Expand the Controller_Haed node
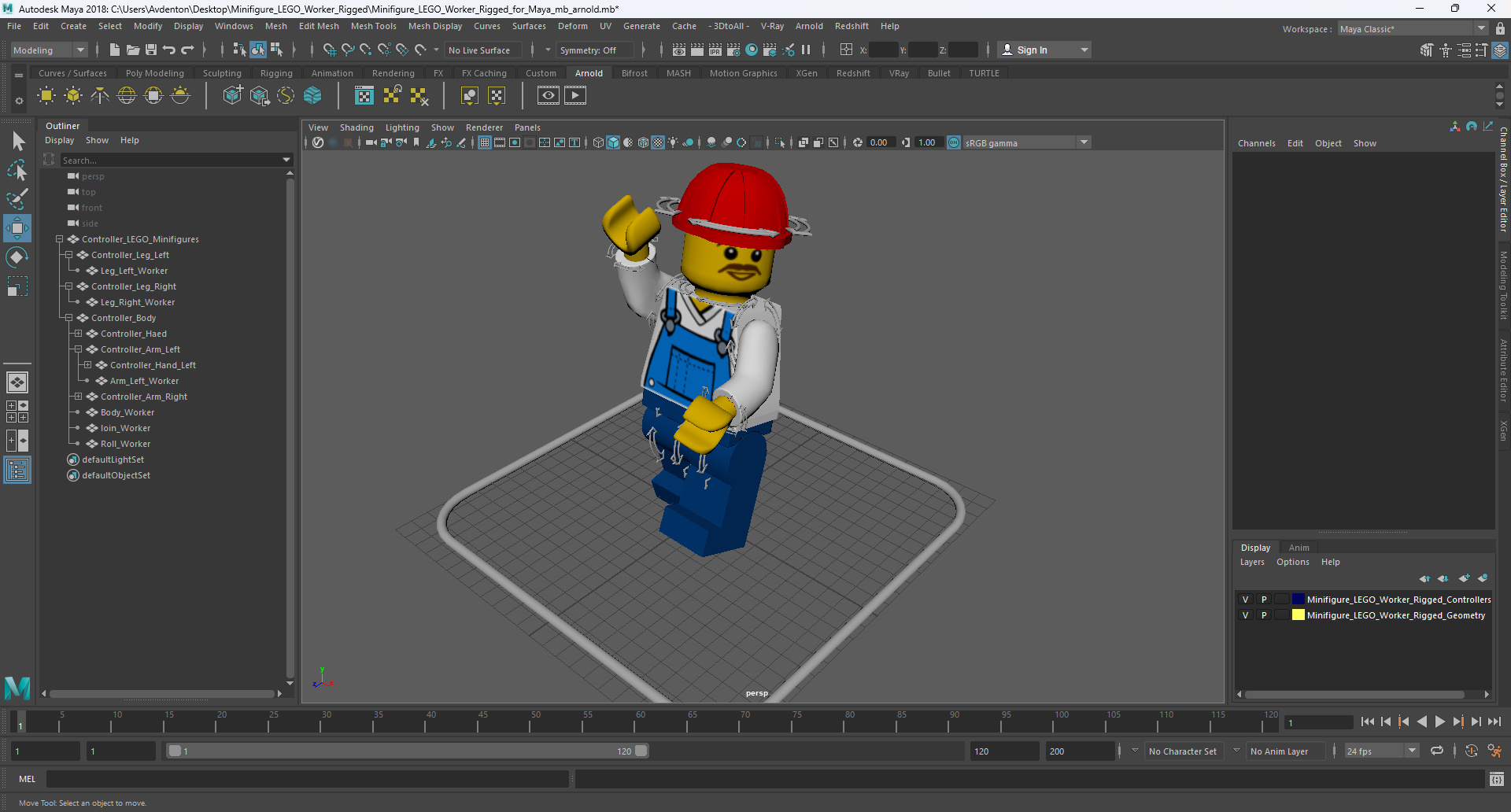Viewport: 1511px width, 812px height. (78, 334)
